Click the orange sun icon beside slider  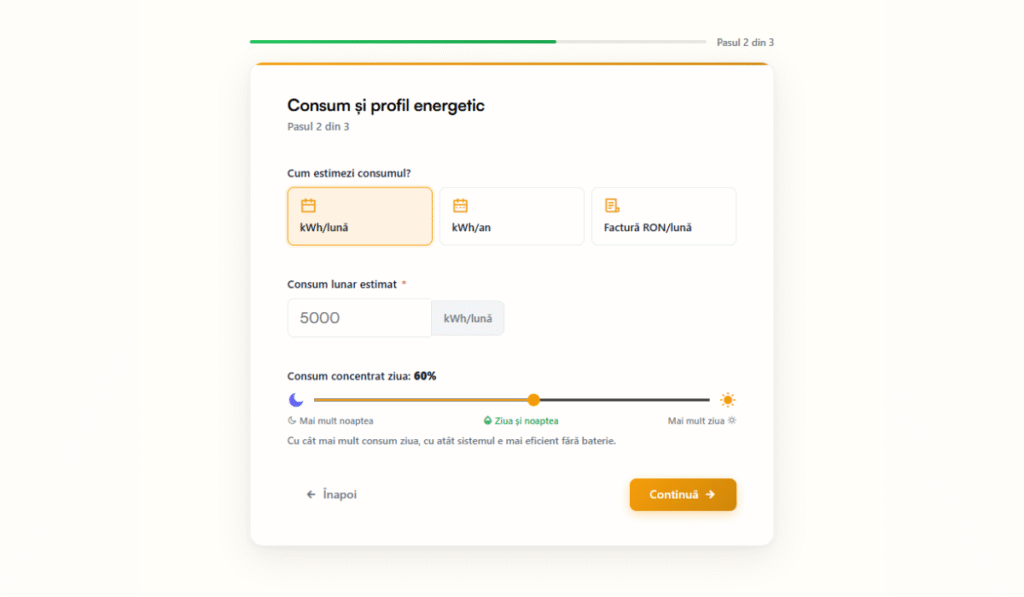point(728,400)
